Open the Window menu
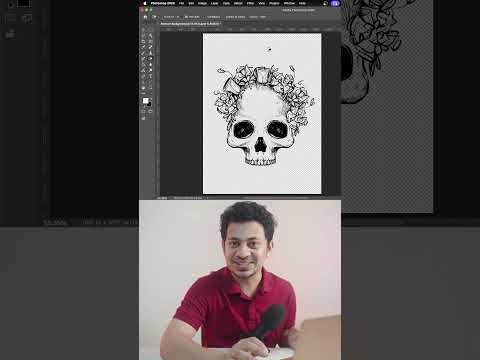The image size is (480, 360). point(289,3)
